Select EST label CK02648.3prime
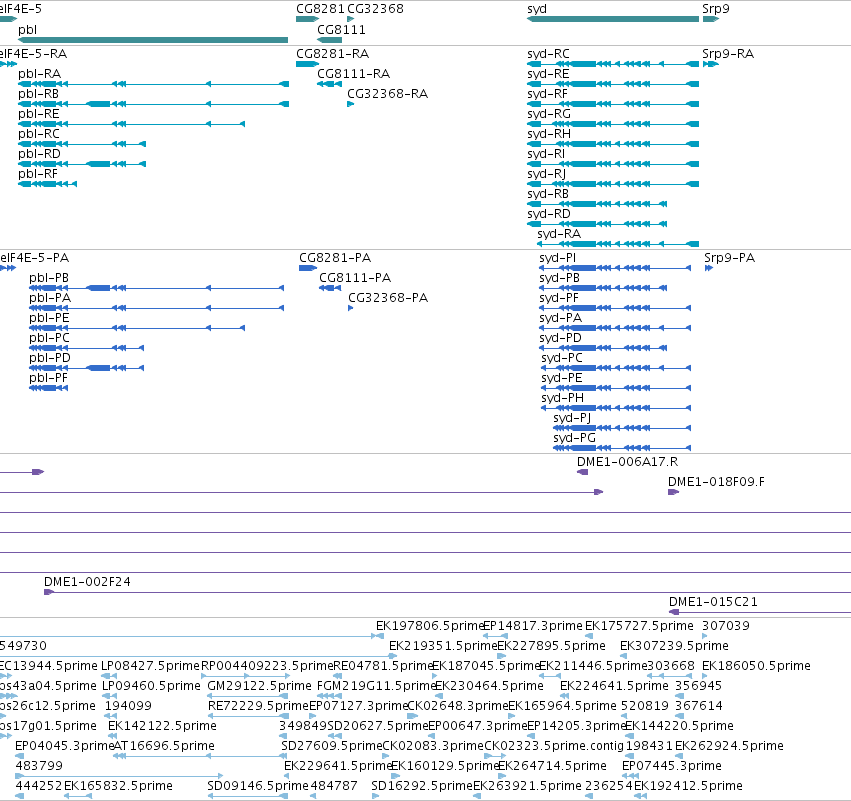This screenshot has height=801, width=851. (x=458, y=706)
